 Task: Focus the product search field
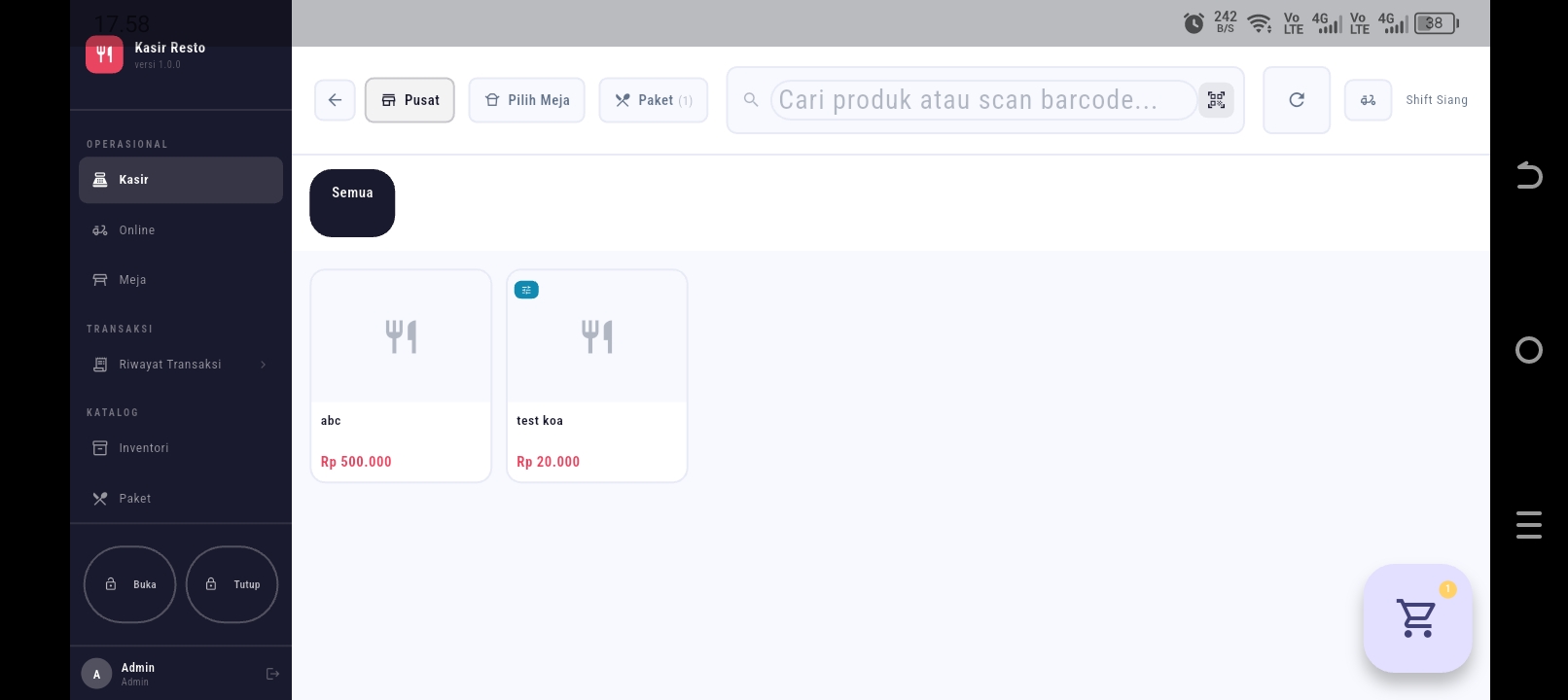click(982, 100)
